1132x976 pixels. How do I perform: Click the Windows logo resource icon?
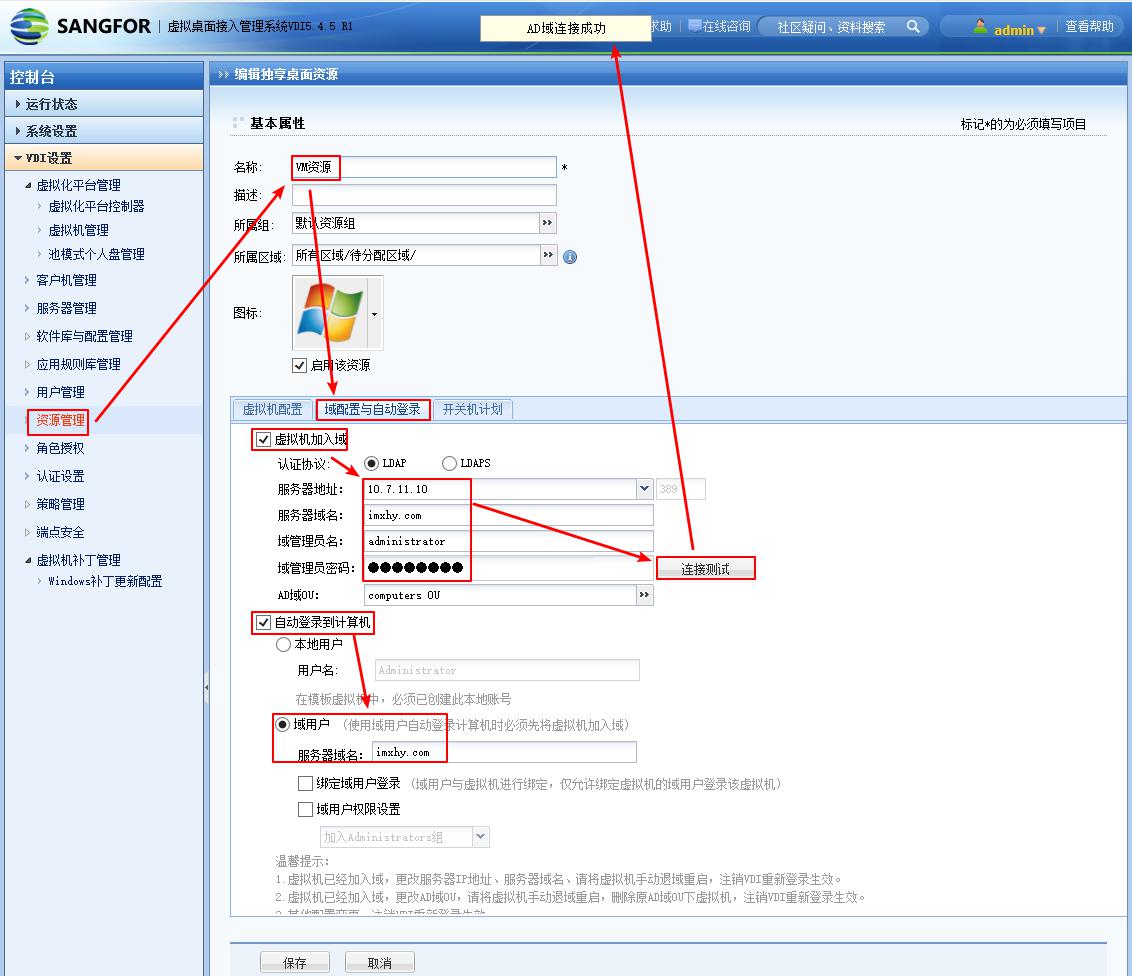tap(331, 313)
